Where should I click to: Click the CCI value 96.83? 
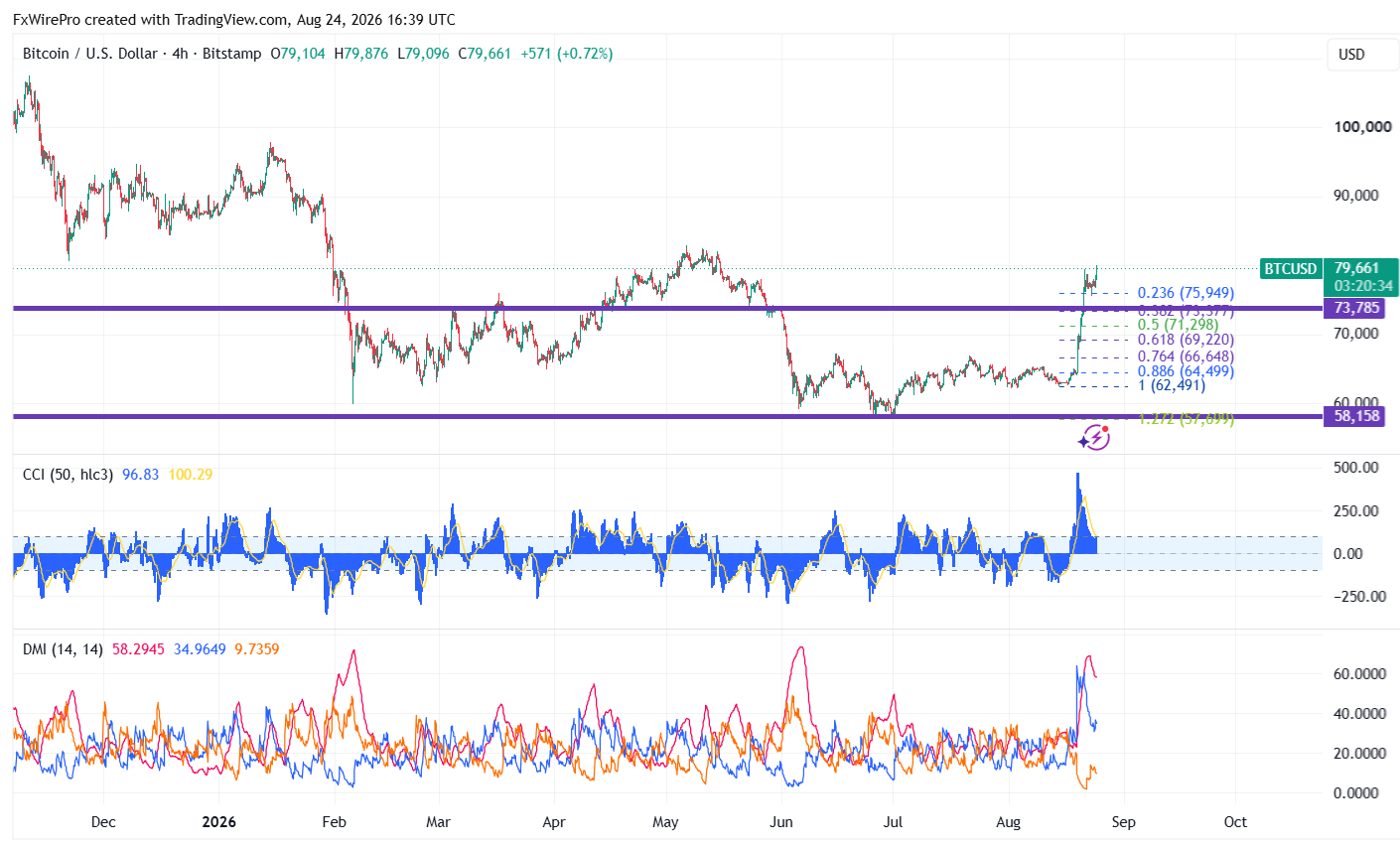pyautogui.click(x=140, y=475)
